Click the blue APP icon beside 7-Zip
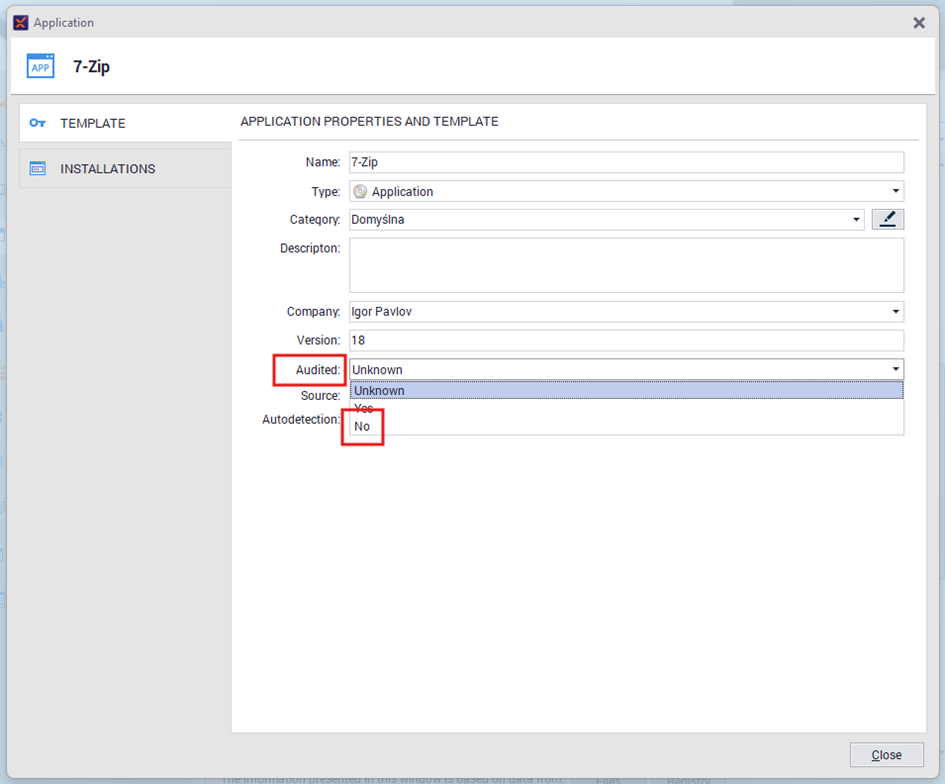The height and width of the screenshot is (784, 945). 41,67
